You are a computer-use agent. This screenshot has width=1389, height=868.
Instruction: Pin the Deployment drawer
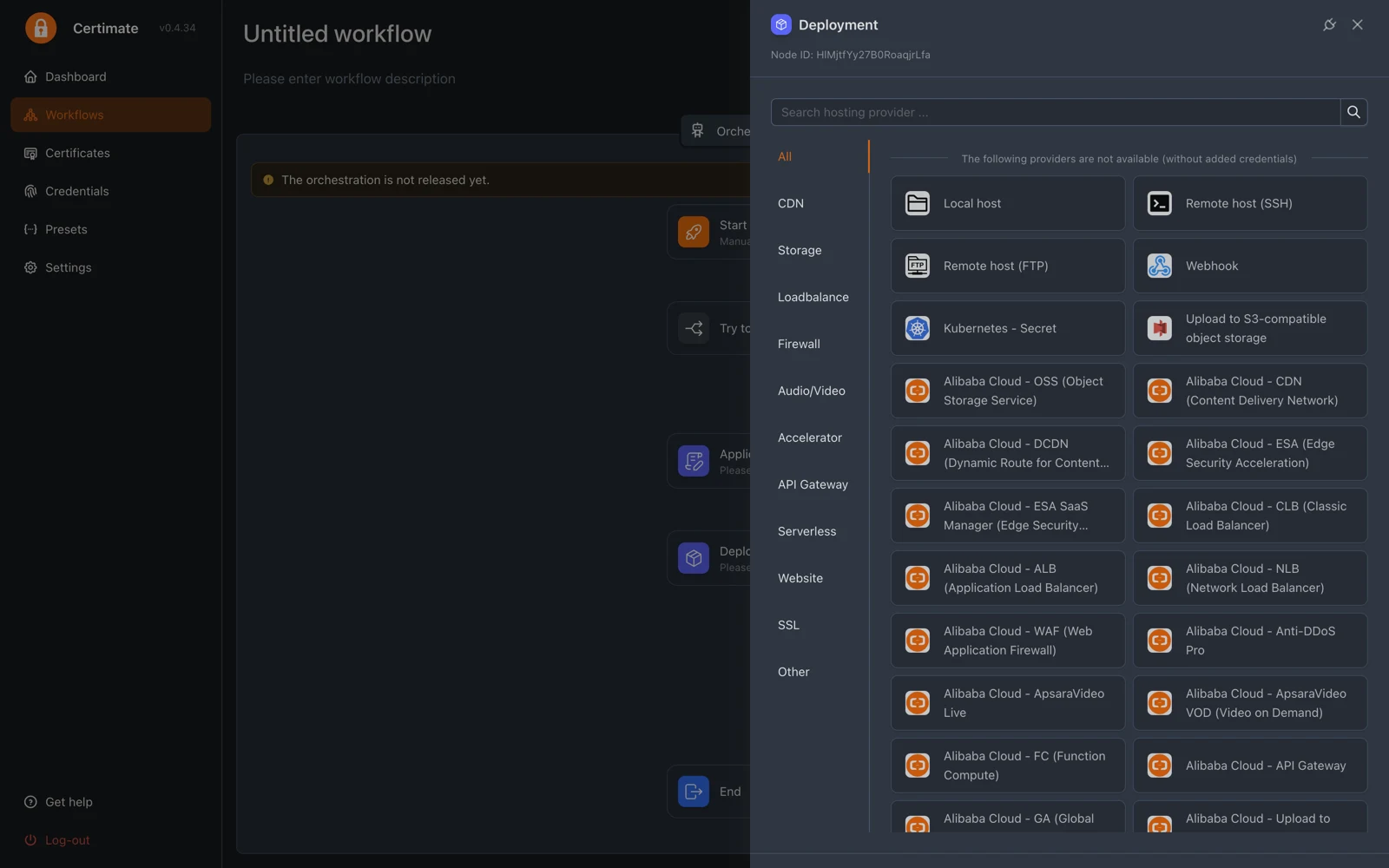coord(1329,25)
